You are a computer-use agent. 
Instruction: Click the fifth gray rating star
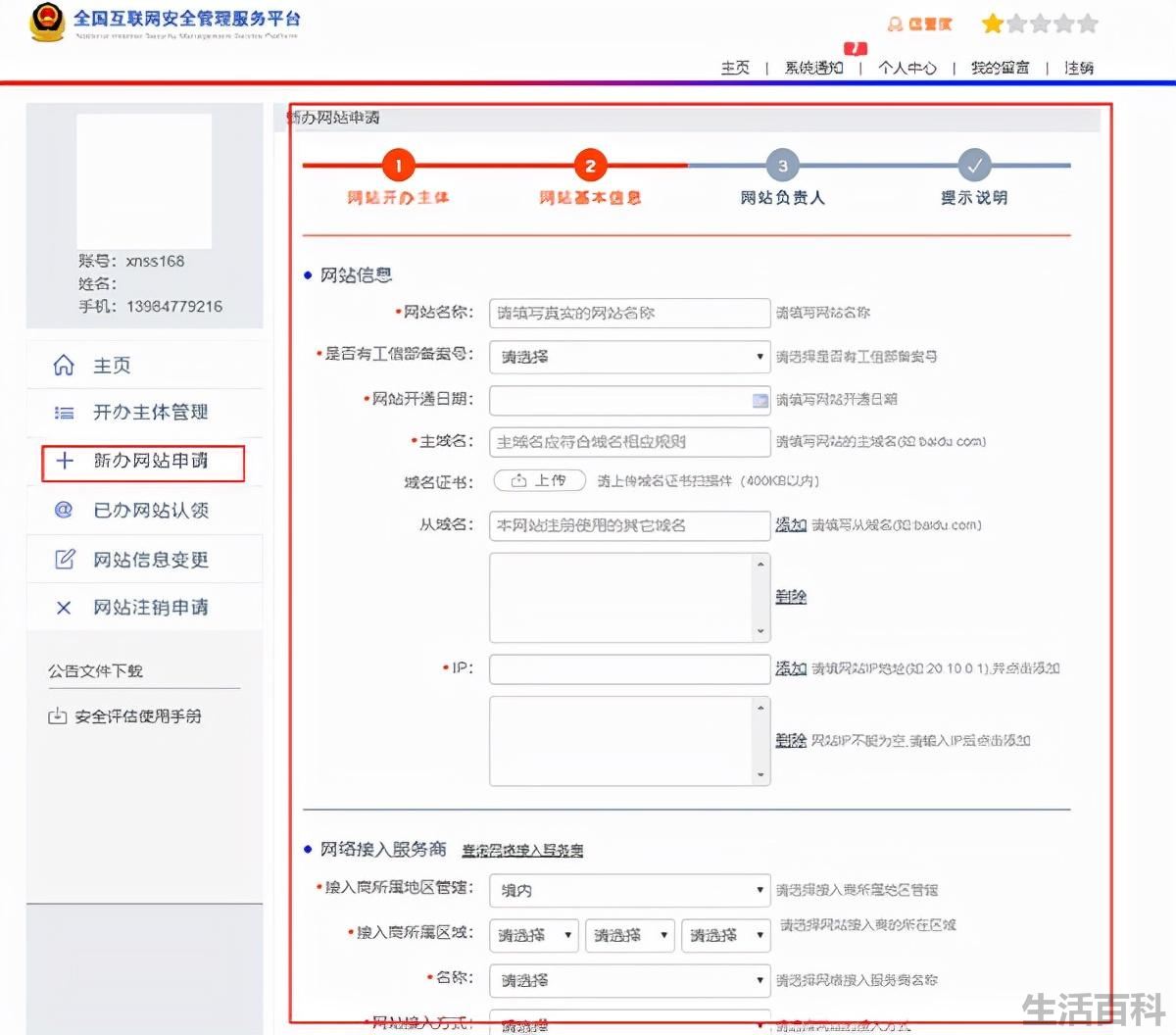coord(1087,24)
